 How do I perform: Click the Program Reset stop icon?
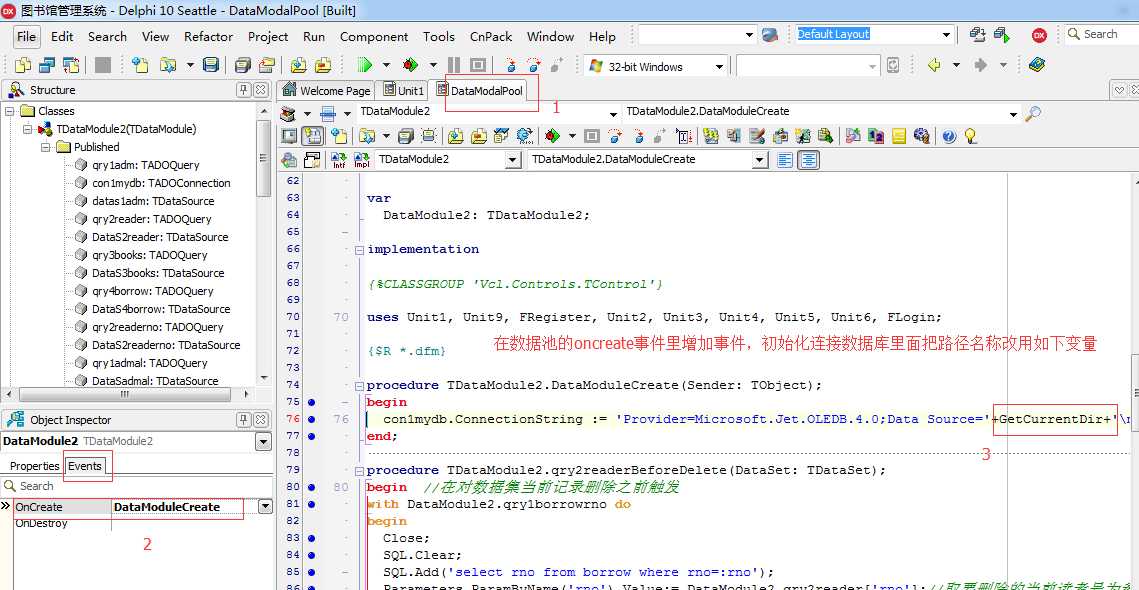coord(477,65)
